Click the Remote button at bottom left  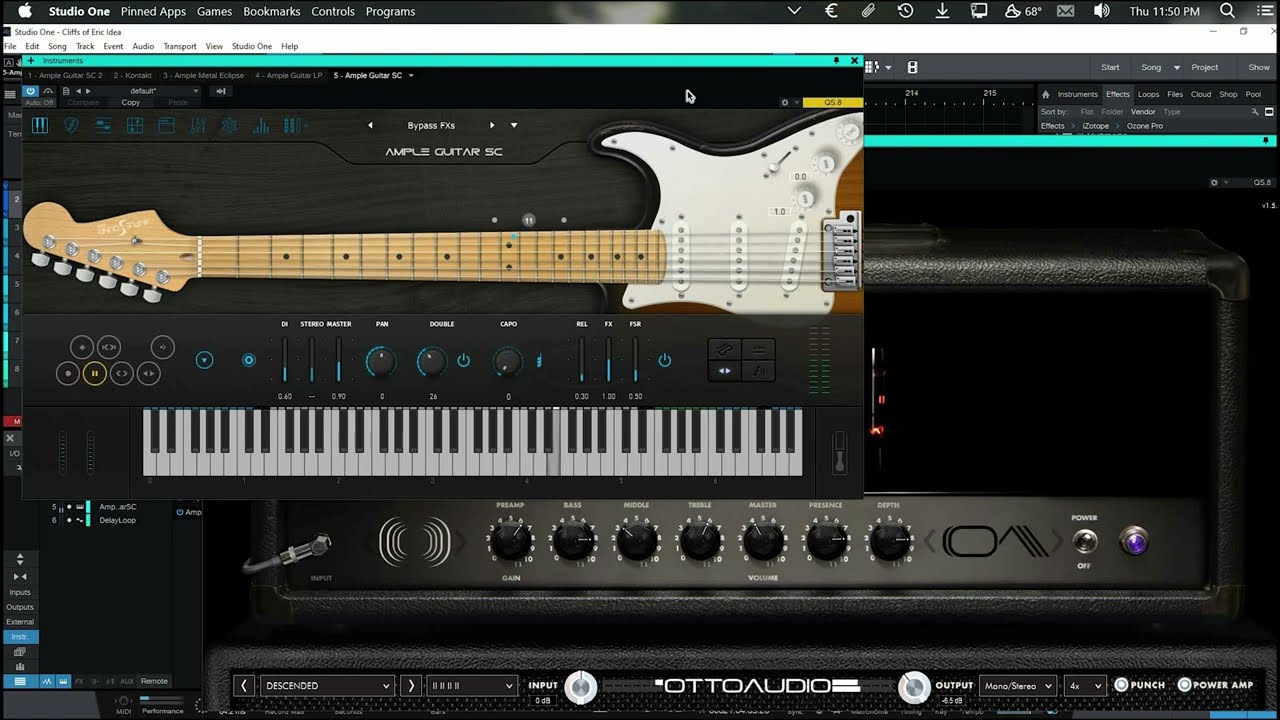click(x=154, y=681)
